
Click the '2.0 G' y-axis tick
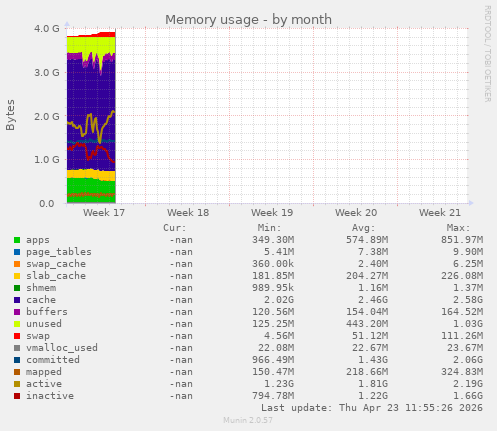click(47, 117)
